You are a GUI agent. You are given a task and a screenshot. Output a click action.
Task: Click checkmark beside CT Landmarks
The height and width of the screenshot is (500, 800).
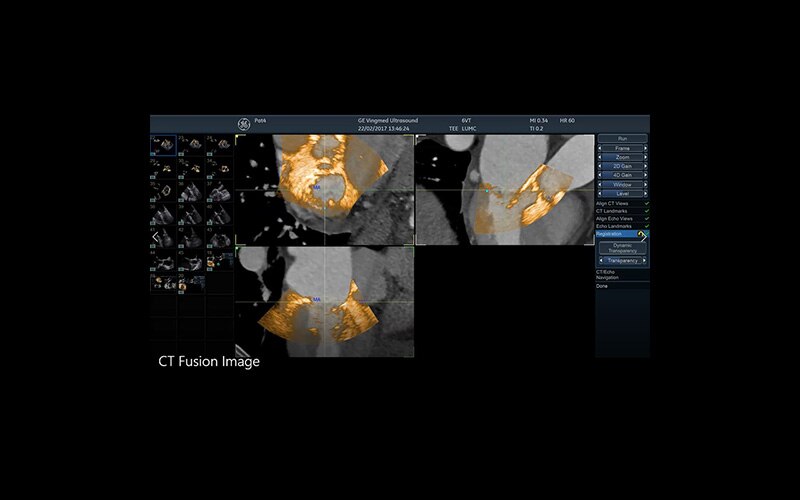[x=646, y=211]
